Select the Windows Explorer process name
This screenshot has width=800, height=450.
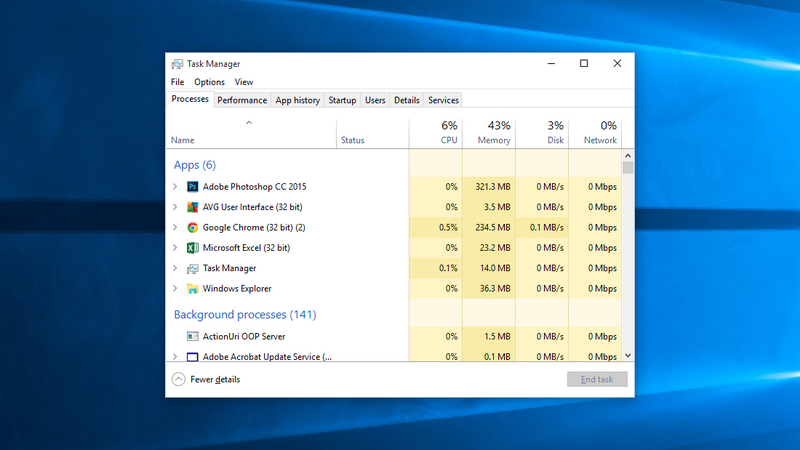(x=237, y=289)
